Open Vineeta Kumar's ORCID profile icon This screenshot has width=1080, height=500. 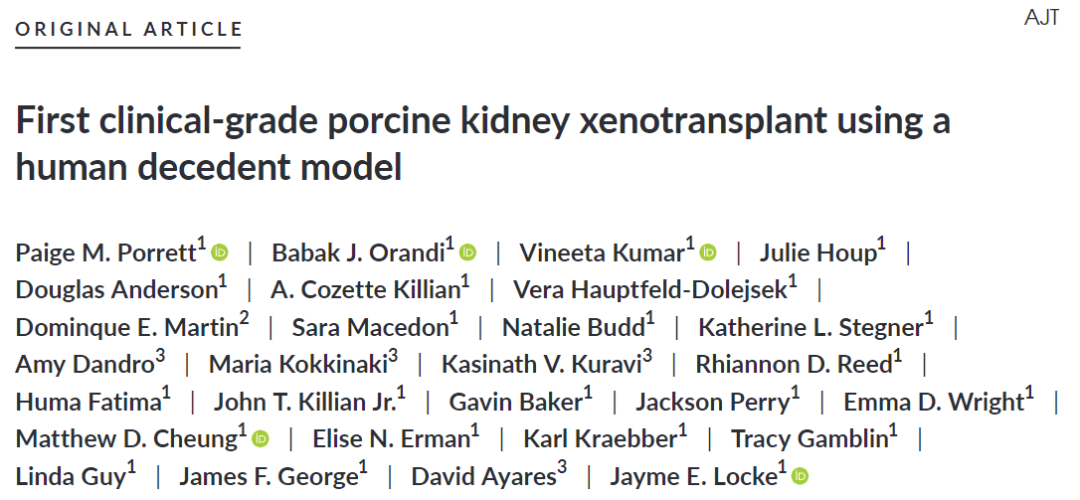point(708,253)
